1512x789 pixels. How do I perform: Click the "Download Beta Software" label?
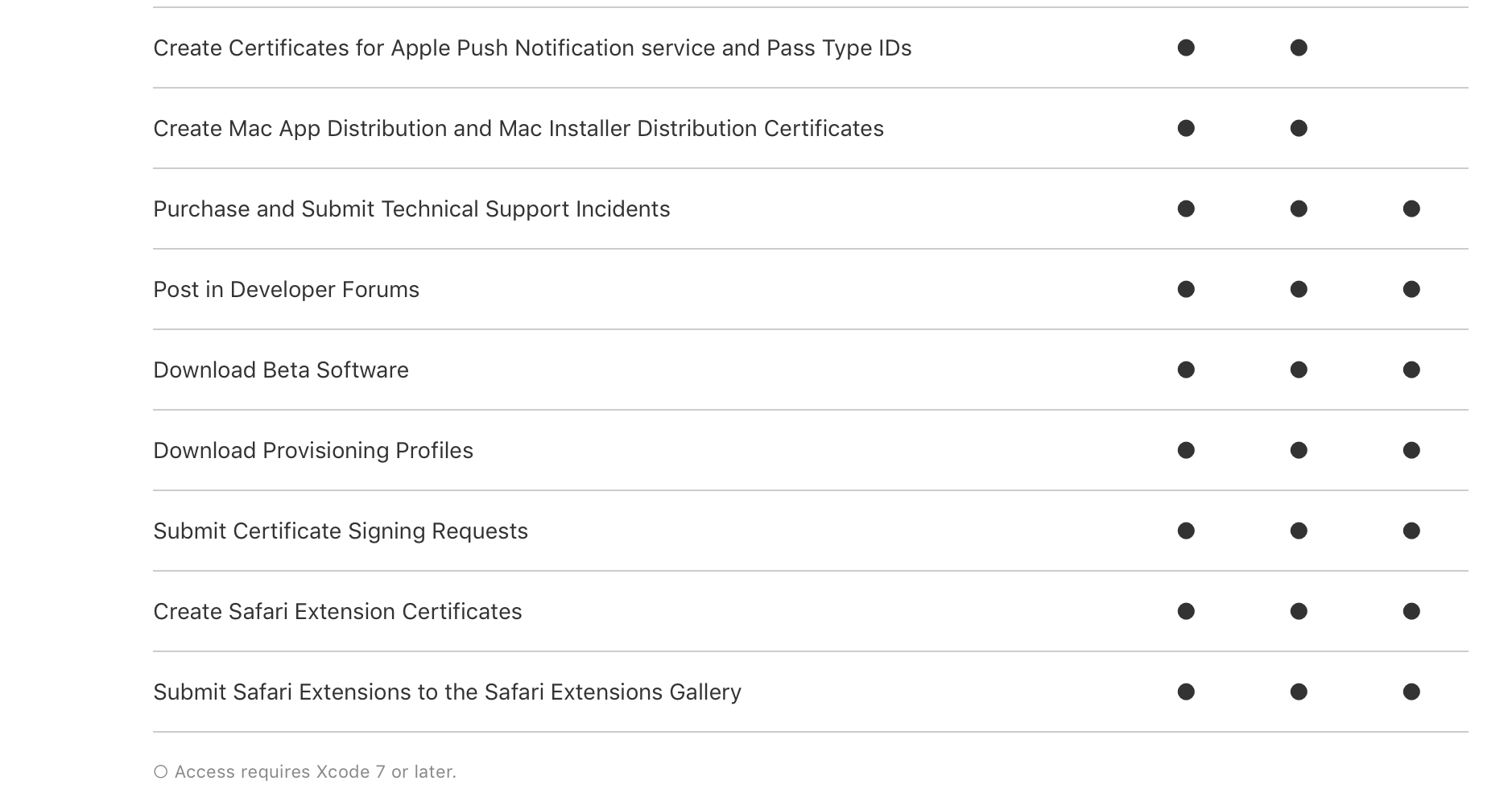pyautogui.click(x=281, y=370)
